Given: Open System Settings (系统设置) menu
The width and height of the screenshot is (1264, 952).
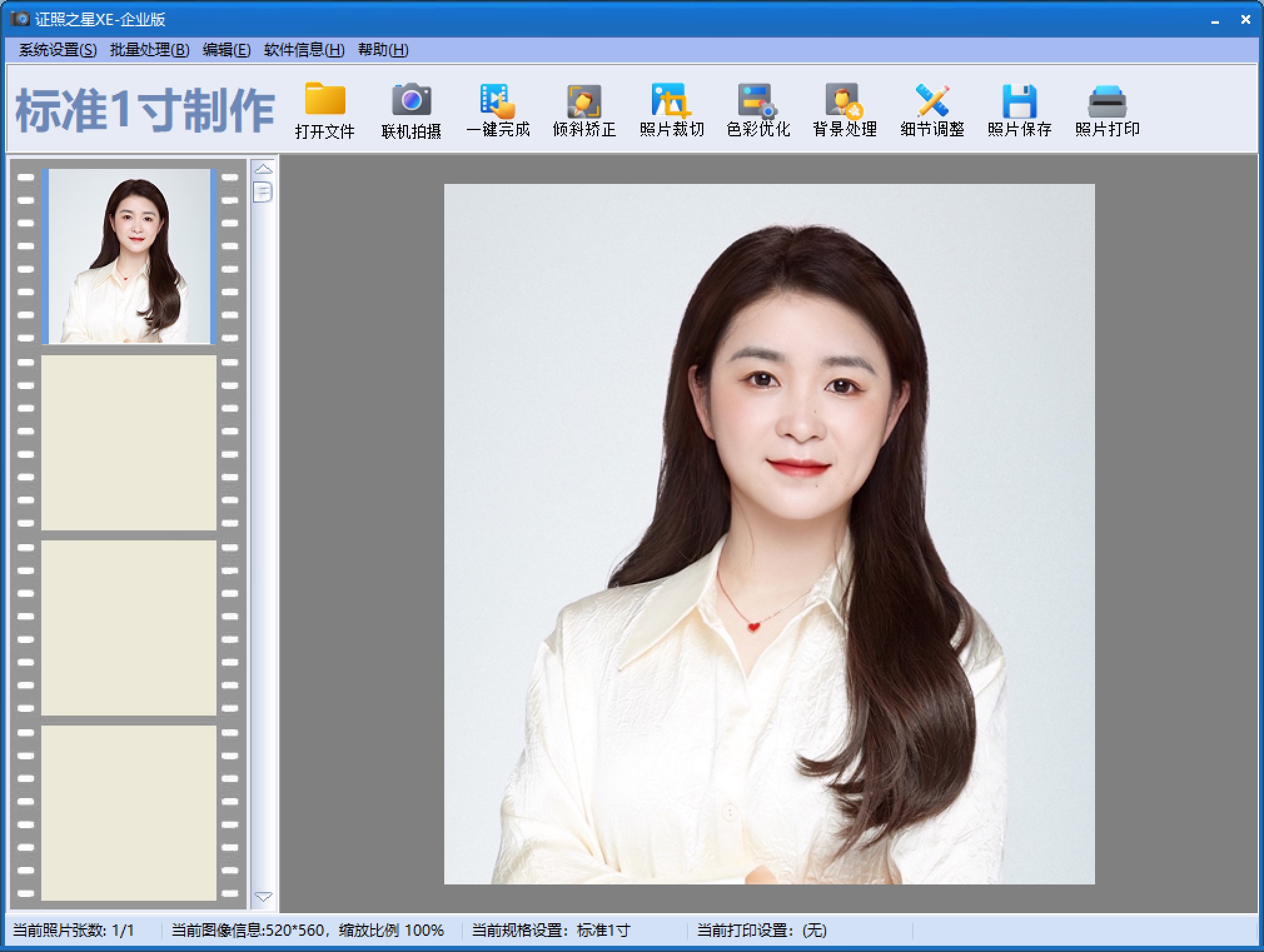Looking at the screenshot, I should click(x=58, y=50).
